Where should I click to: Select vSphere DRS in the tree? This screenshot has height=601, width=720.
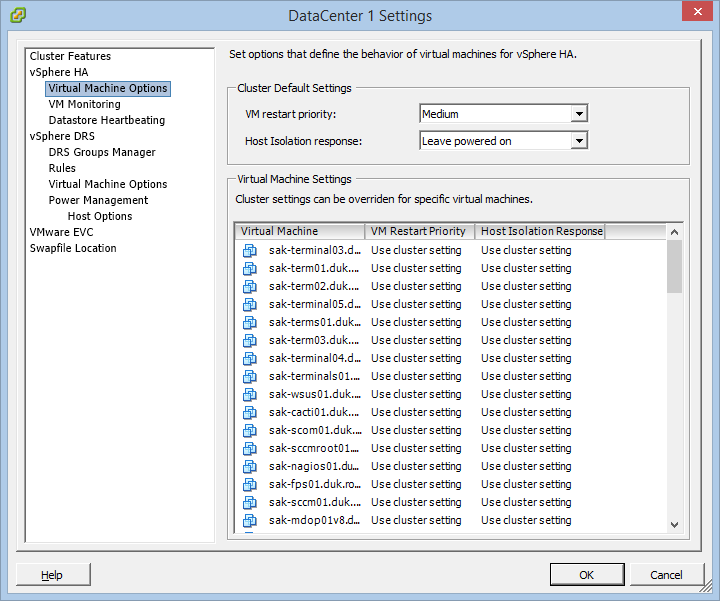[x=62, y=136]
